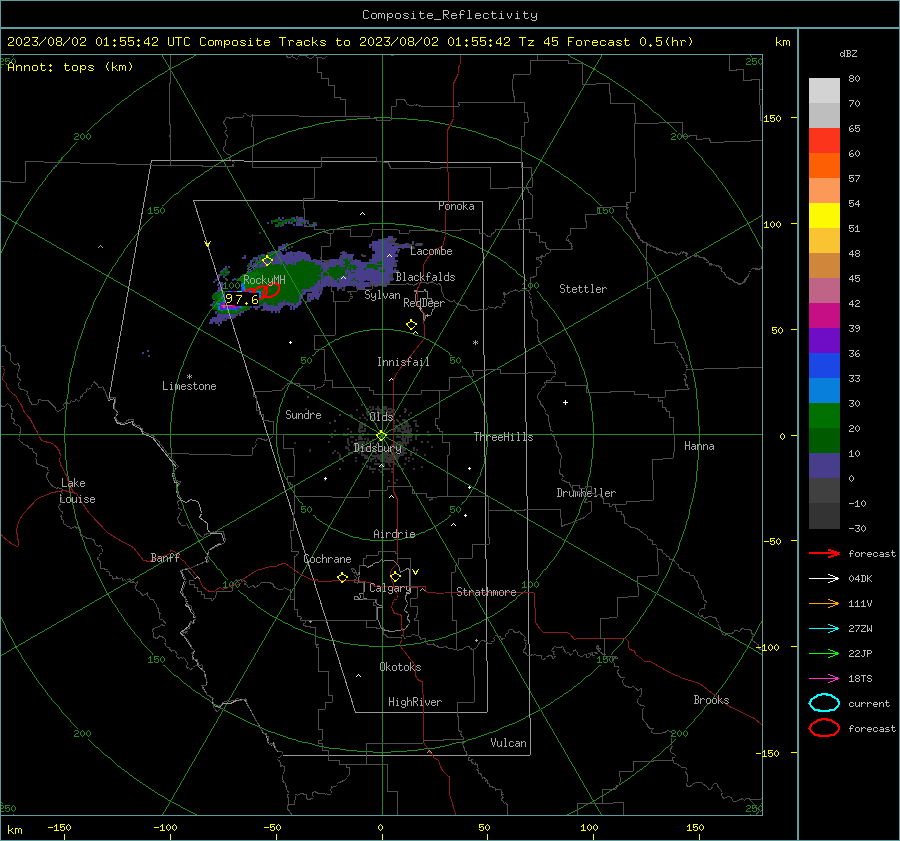
Task: Click the cyan 27ZW arrow in legend
Action: pyautogui.click(x=824, y=629)
